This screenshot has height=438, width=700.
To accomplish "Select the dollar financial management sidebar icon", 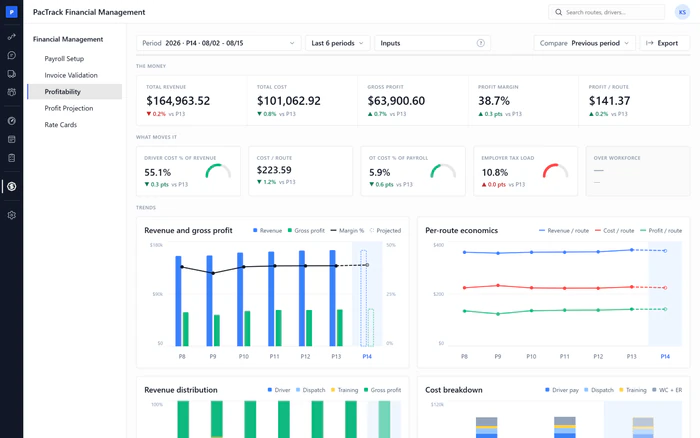I will [12, 187].
